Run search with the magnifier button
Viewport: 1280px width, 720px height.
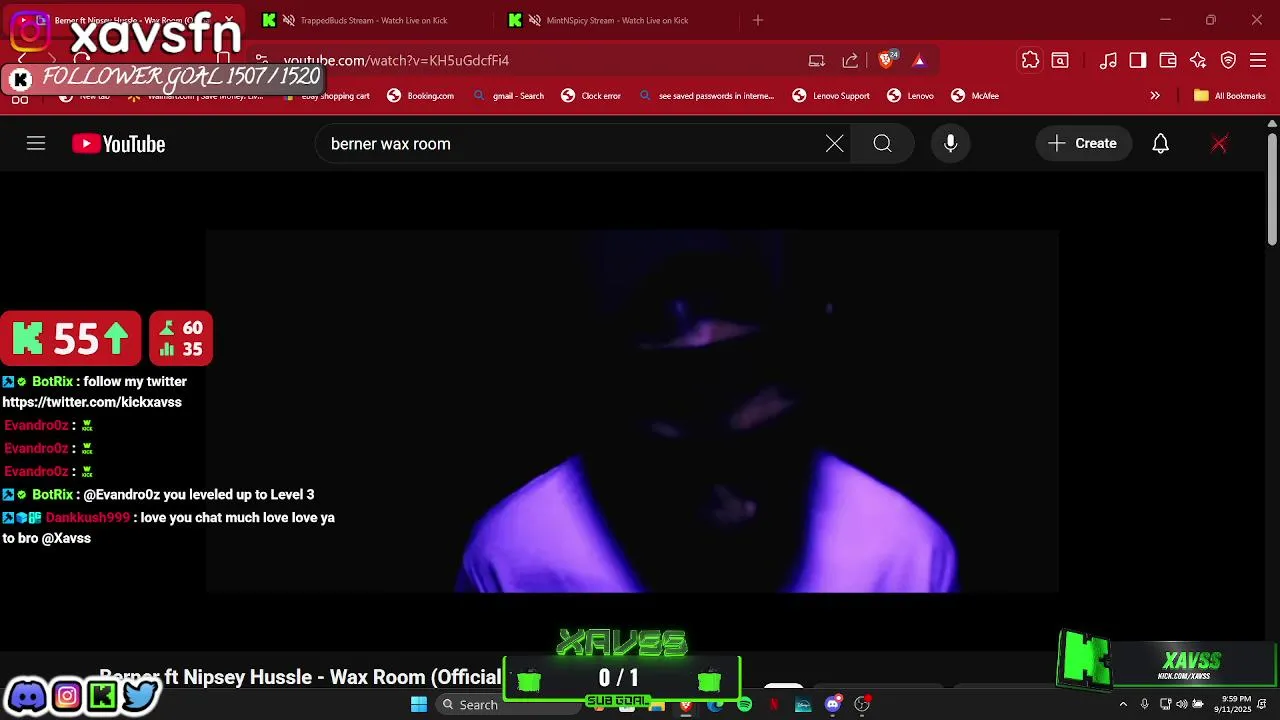[882, 144]
